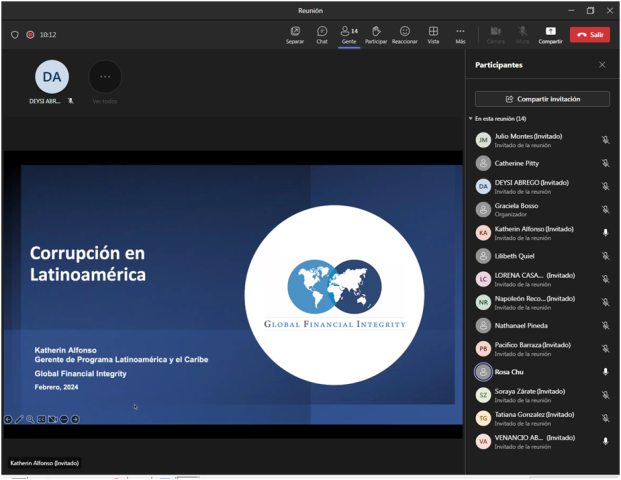Click muted mic icon for Pacífico Barraza
621x480 pixels.
[x=605, y=349]
